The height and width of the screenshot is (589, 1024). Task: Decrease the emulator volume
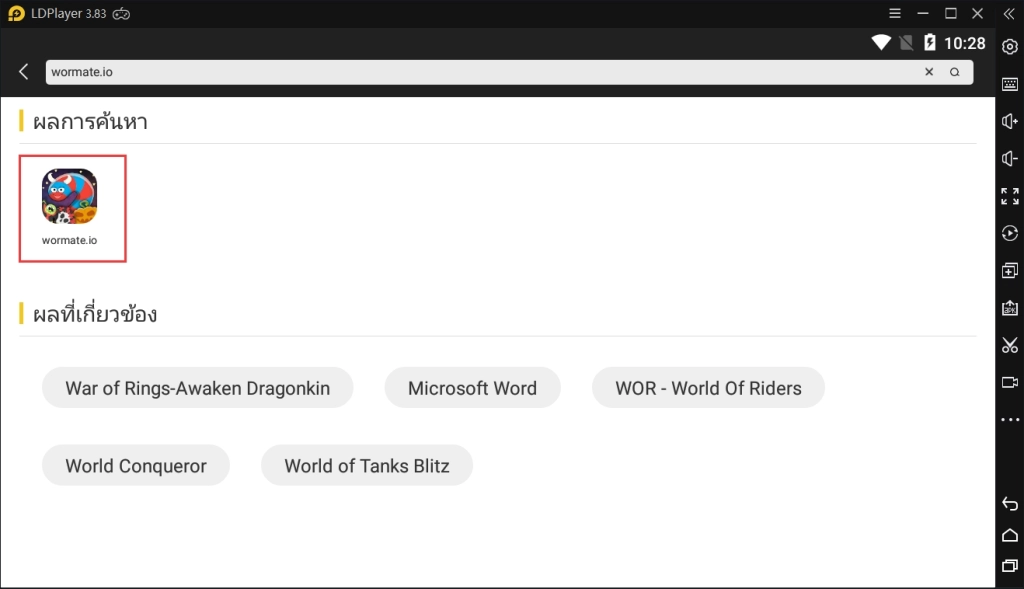(1009, 158)
